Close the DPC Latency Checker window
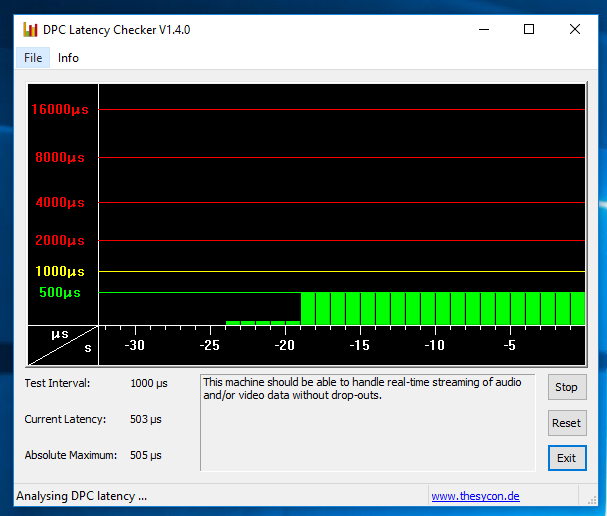607x516 pixels. (575, 29)
